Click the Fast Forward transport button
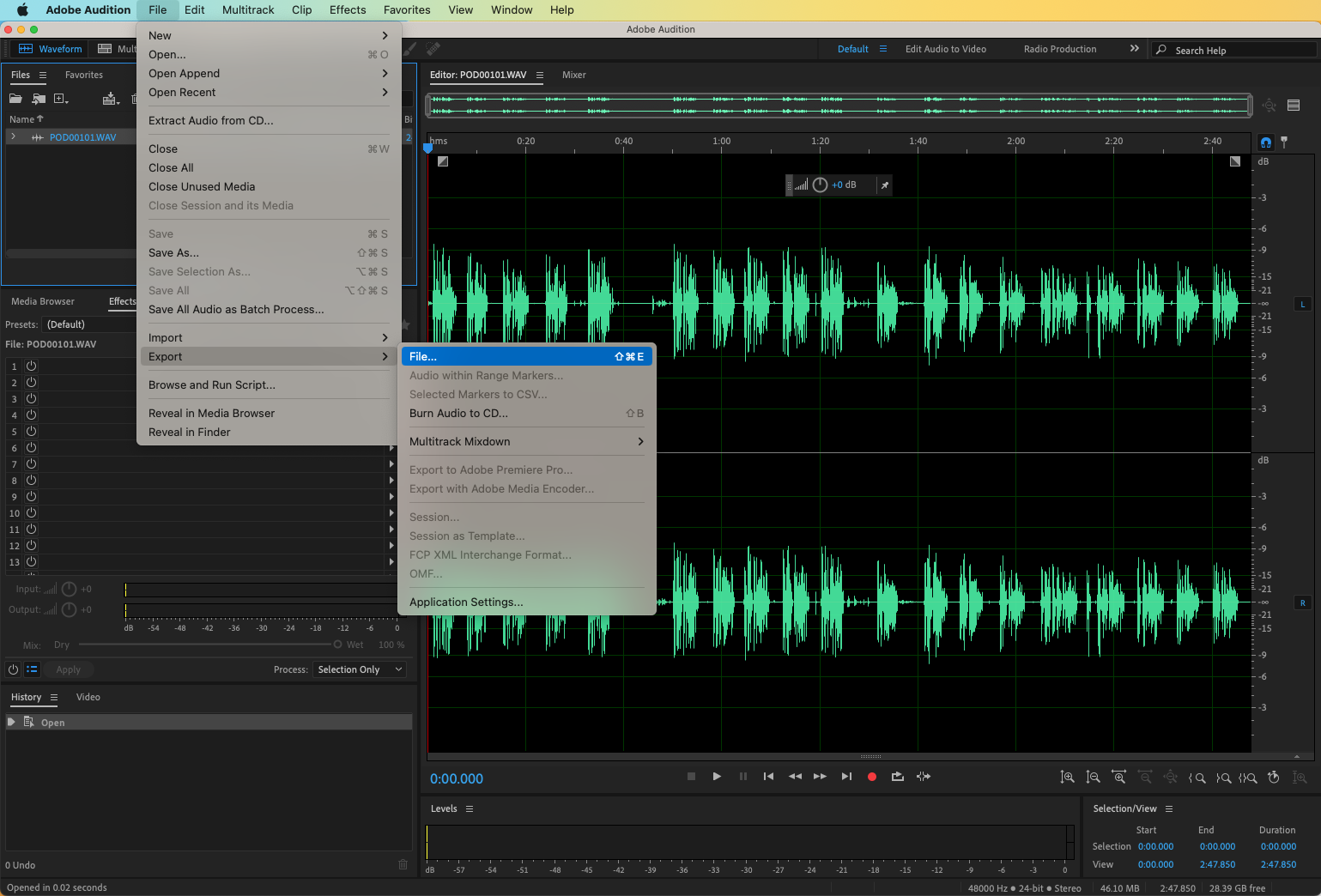The height and width of the screenshot is (896, 1321). (x=821, y=777)
